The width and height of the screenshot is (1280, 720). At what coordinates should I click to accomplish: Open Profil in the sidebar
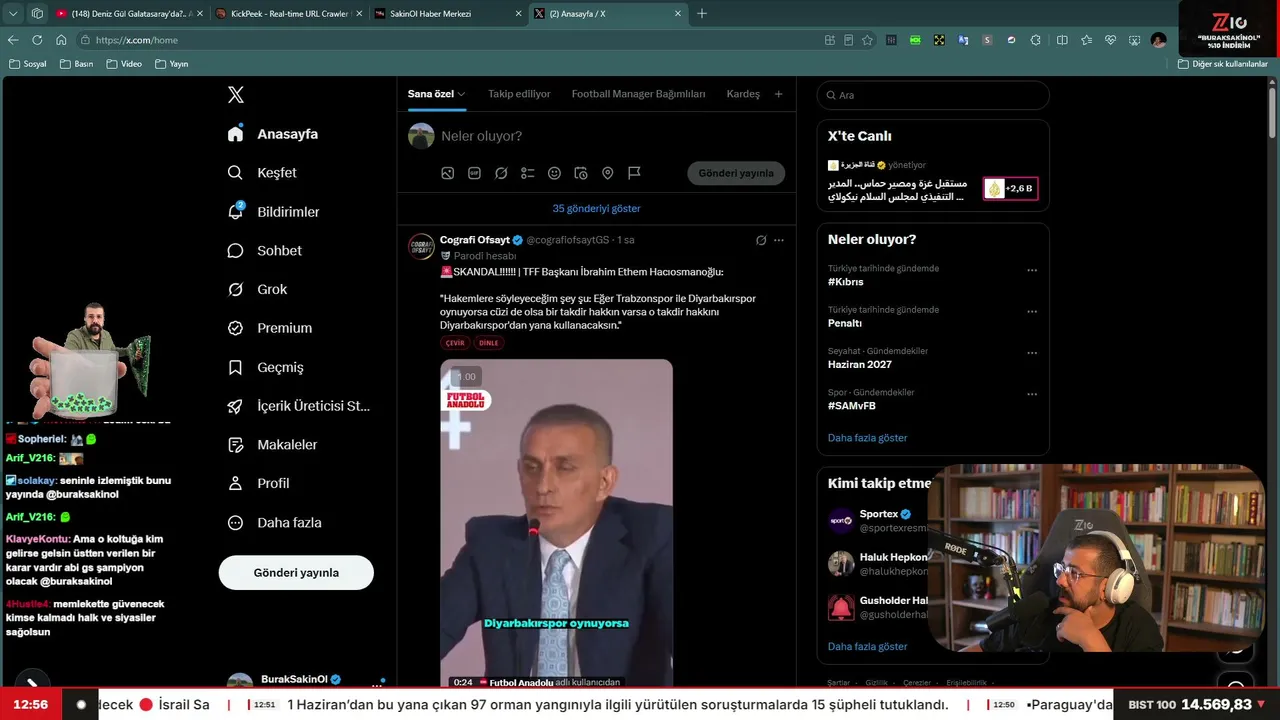(x=258, y=483)
